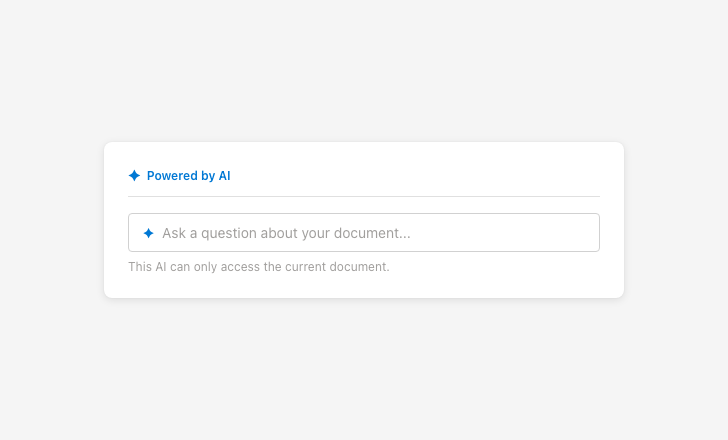Screen dimensions: 728x440
Task: Click the 'AI' word in the header label
Action: coord(224,176)
